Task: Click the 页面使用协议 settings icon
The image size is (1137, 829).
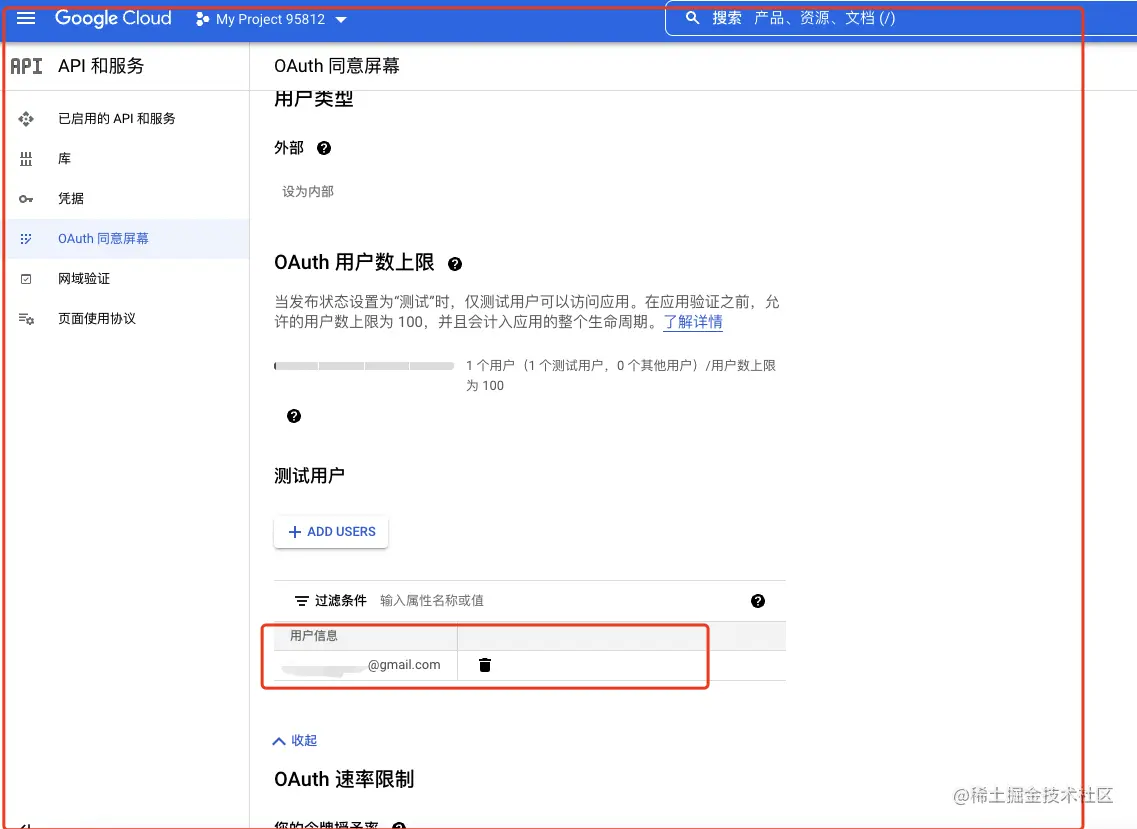Action: pyautogui.click(x=26, y=319)
